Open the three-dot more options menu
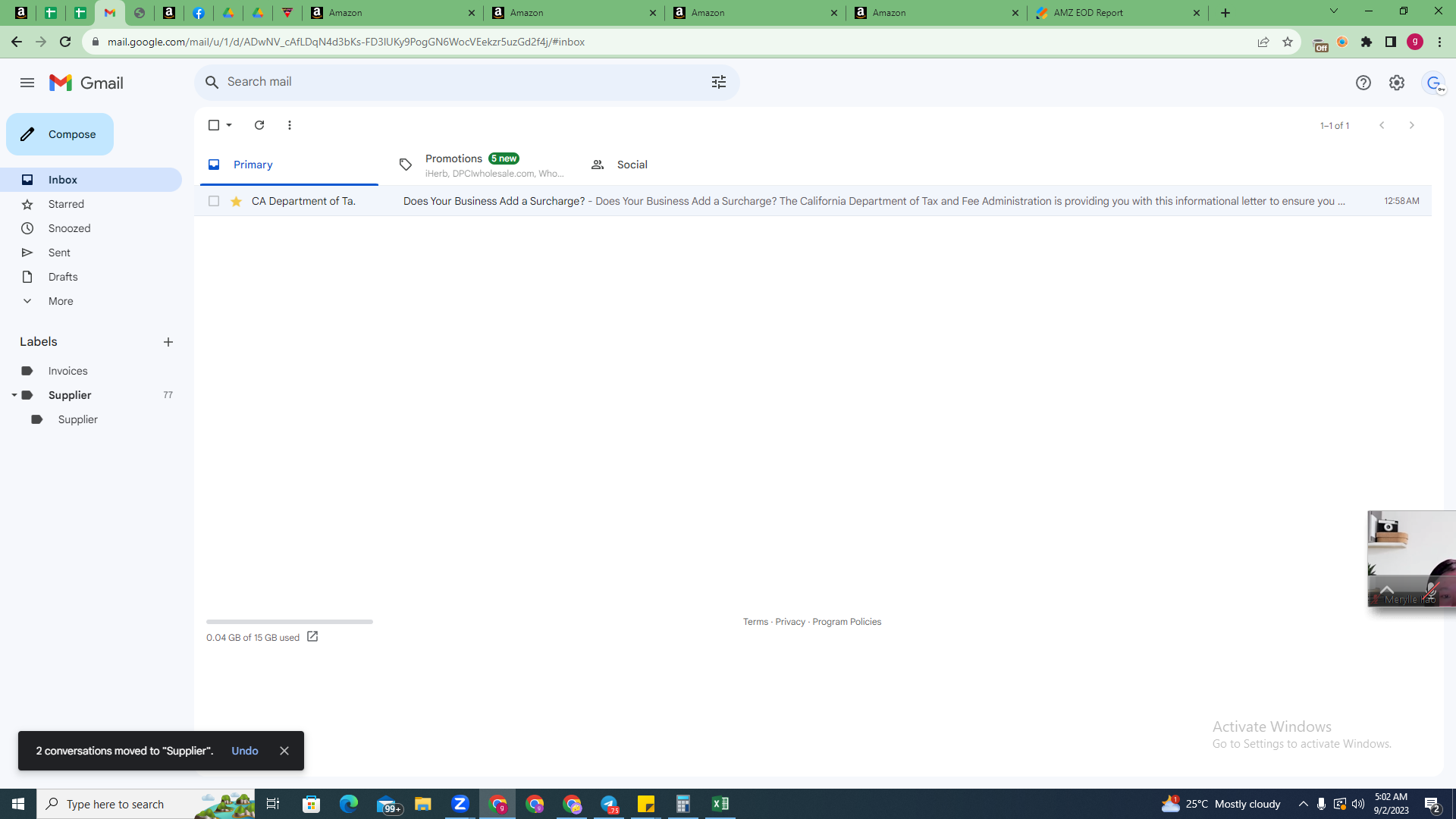 pos(290,125)
